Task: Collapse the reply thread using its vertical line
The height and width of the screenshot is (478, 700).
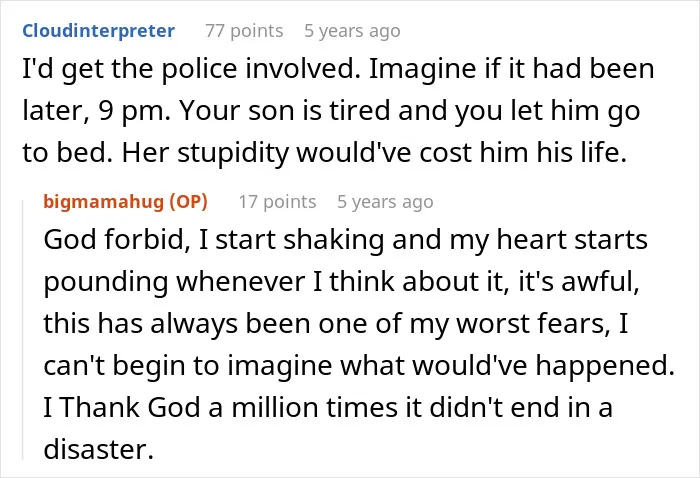Action: tap(23, 330)
